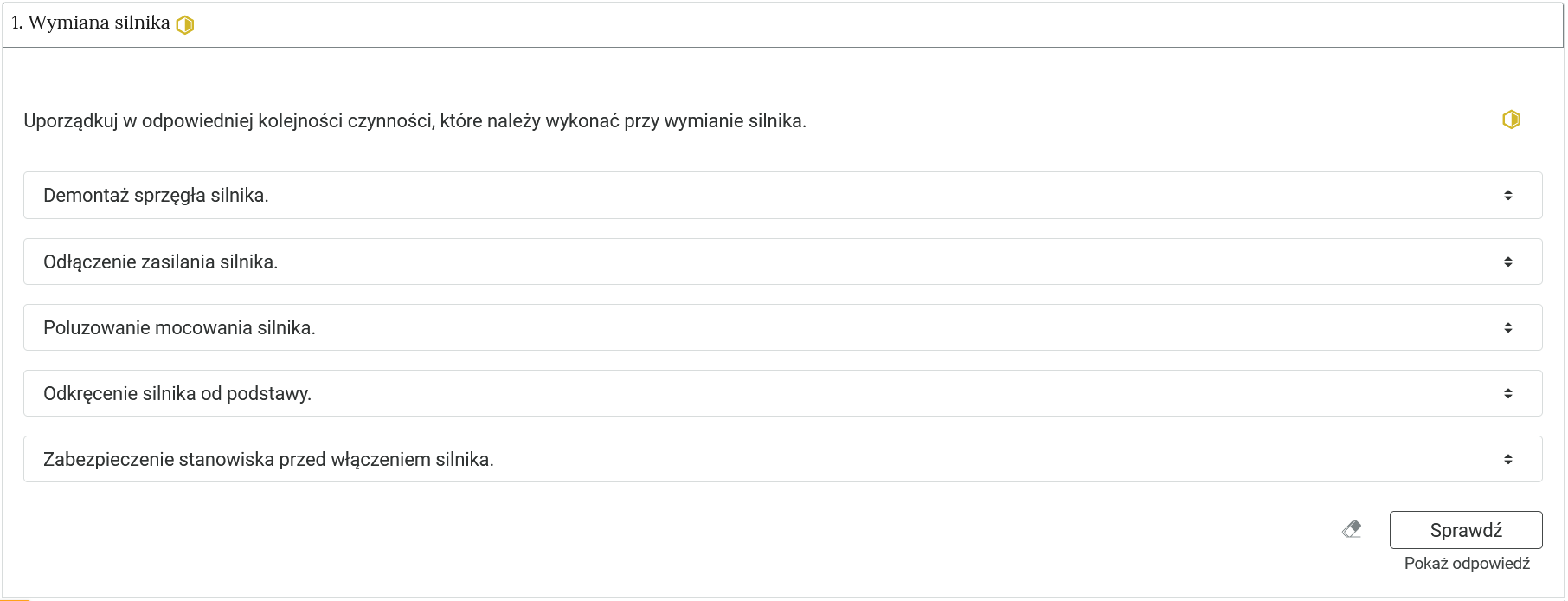This screenshot has width=1568, height=601.
Task: Click the eraser icon to clear answers
Action: 1352,529
